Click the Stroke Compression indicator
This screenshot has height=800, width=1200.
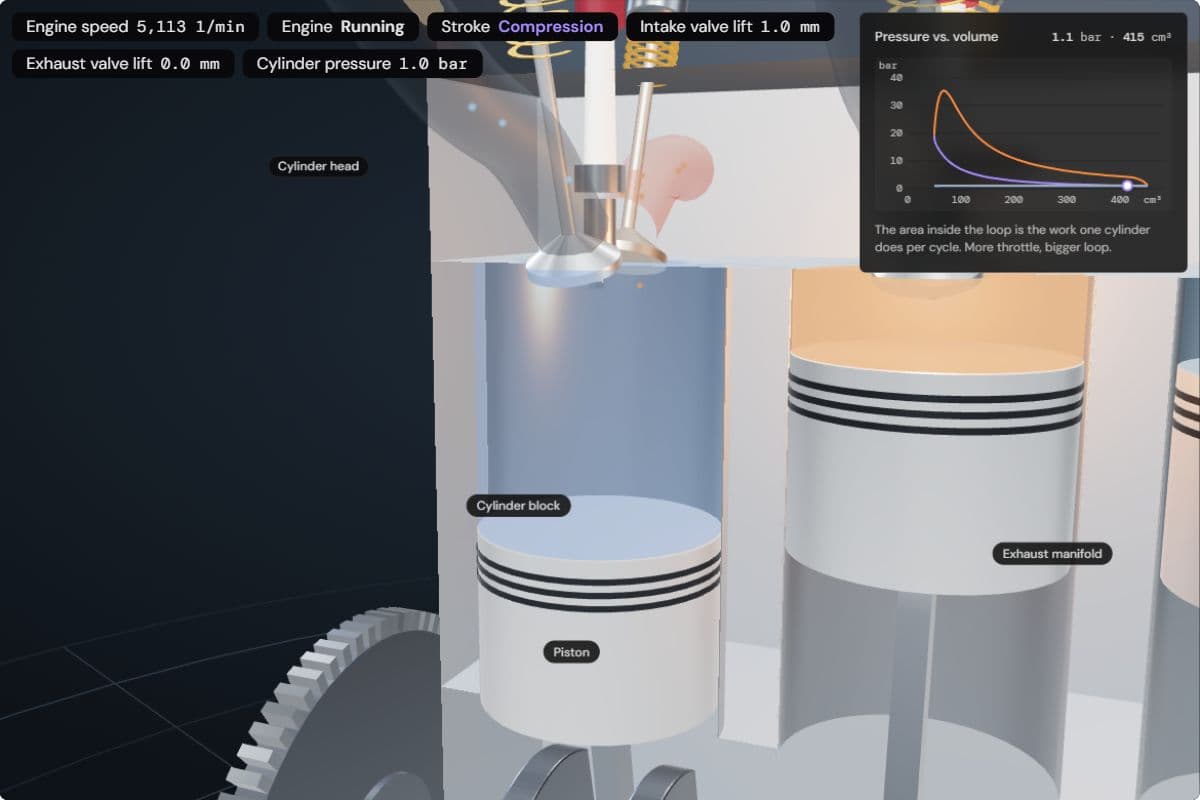pos(522,27)
